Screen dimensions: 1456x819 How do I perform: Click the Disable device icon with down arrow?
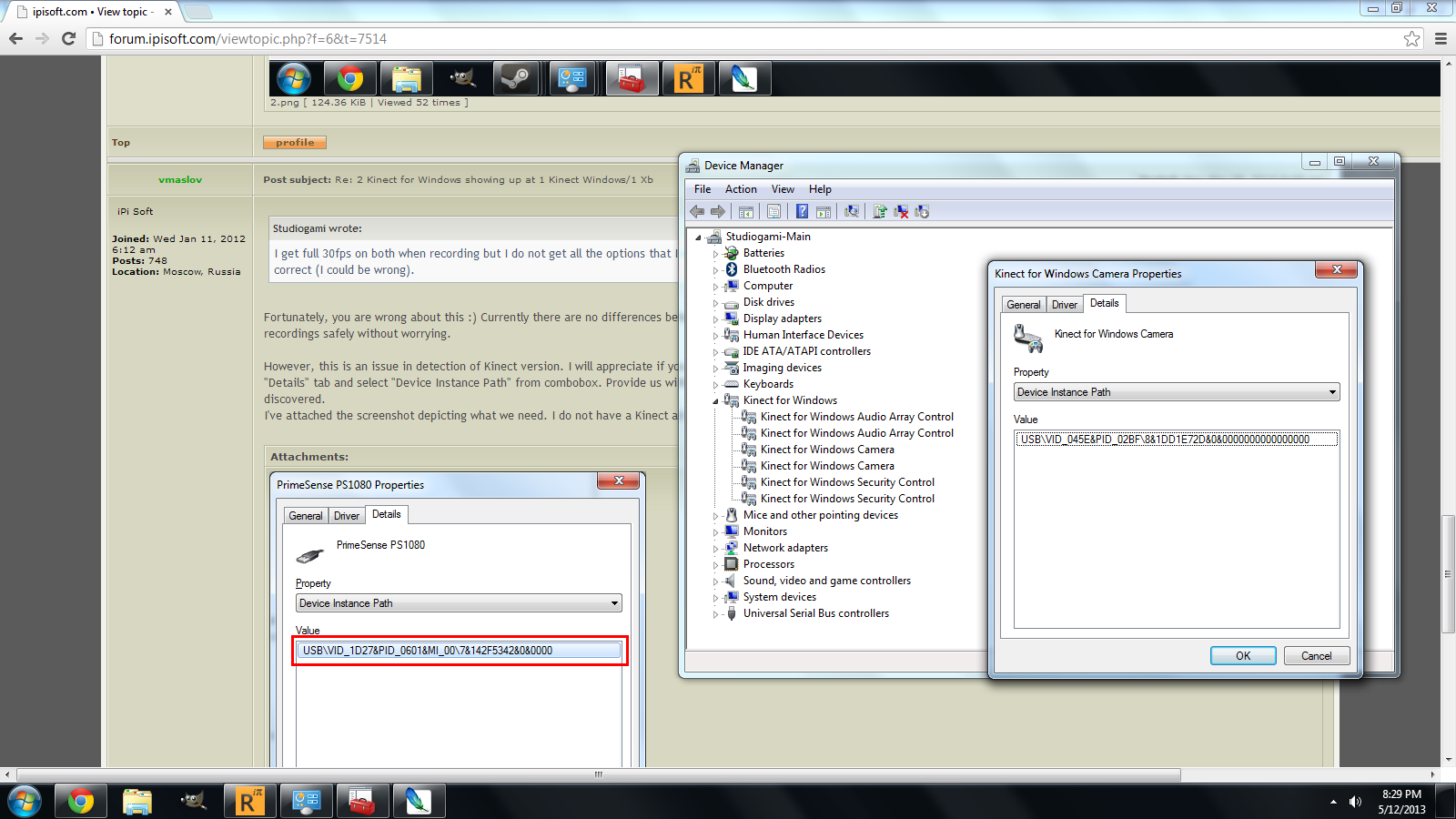[922, 212]
